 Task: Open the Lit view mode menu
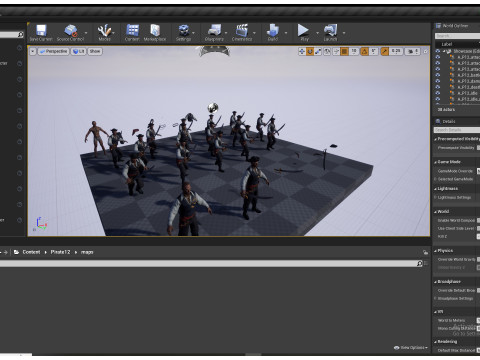point(79,51)
